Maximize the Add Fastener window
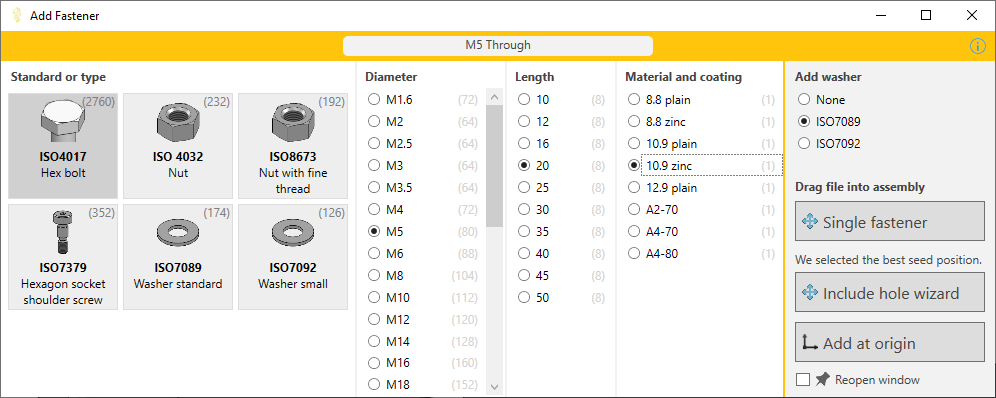 pos(926,15)
